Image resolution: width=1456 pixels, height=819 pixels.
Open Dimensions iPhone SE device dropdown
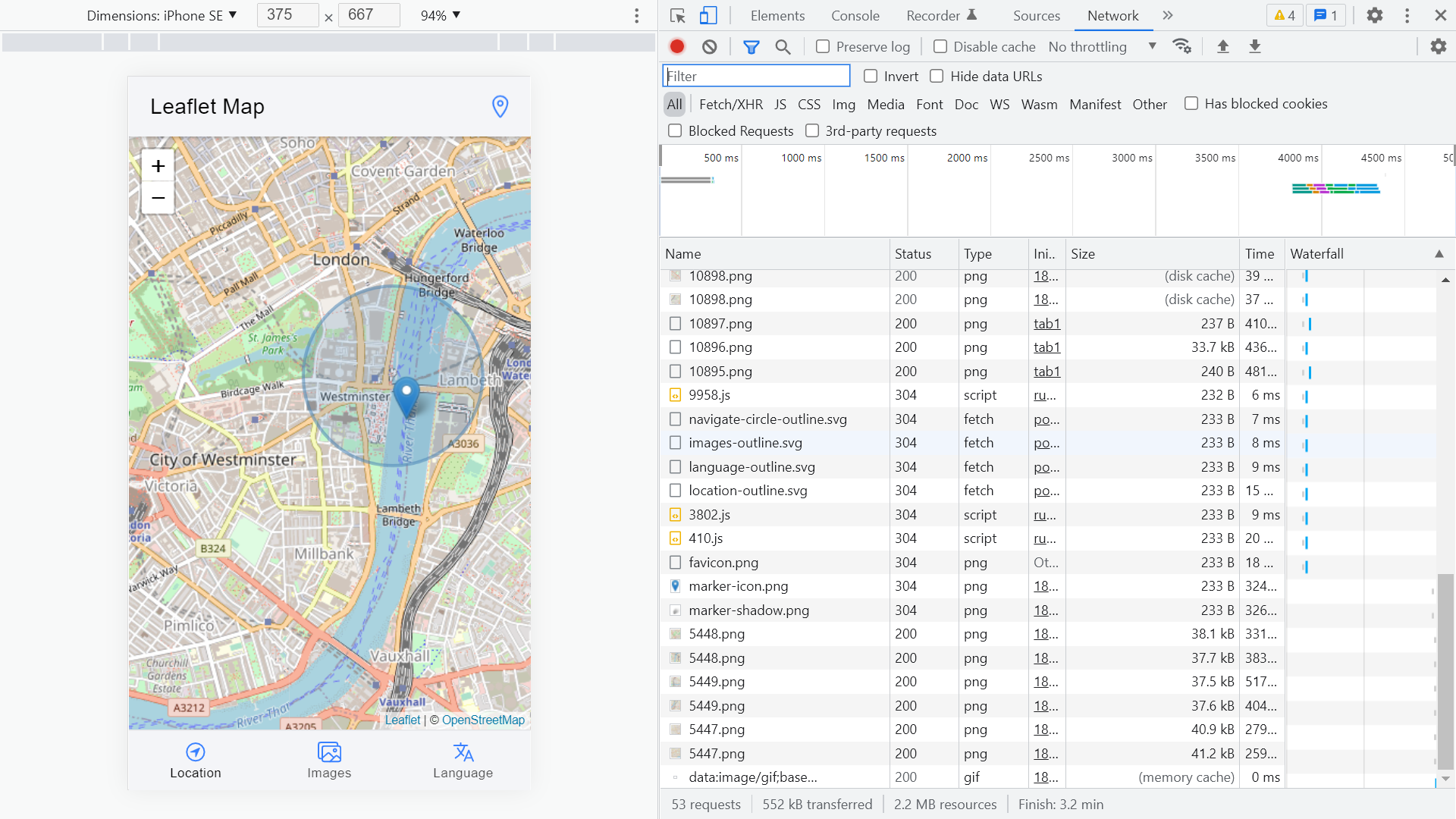tap(162, 15)
